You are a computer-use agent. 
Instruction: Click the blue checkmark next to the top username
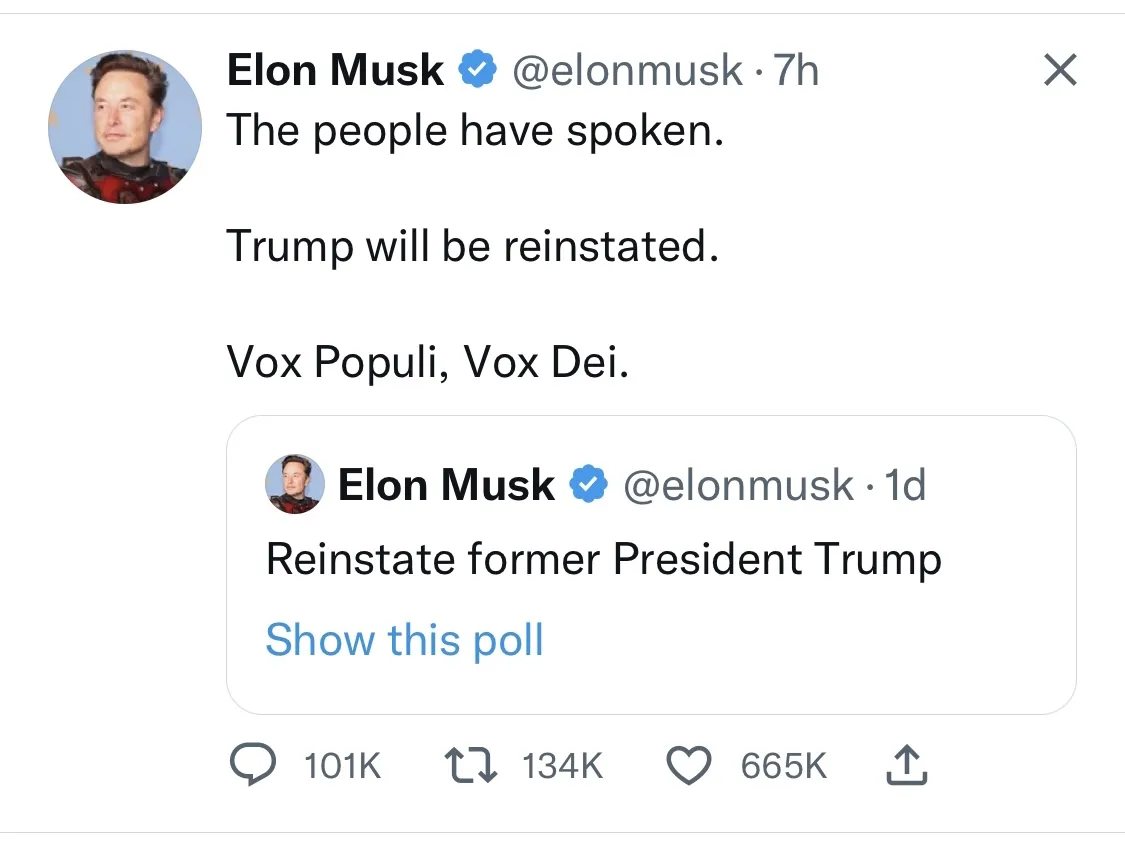point(477,69)
